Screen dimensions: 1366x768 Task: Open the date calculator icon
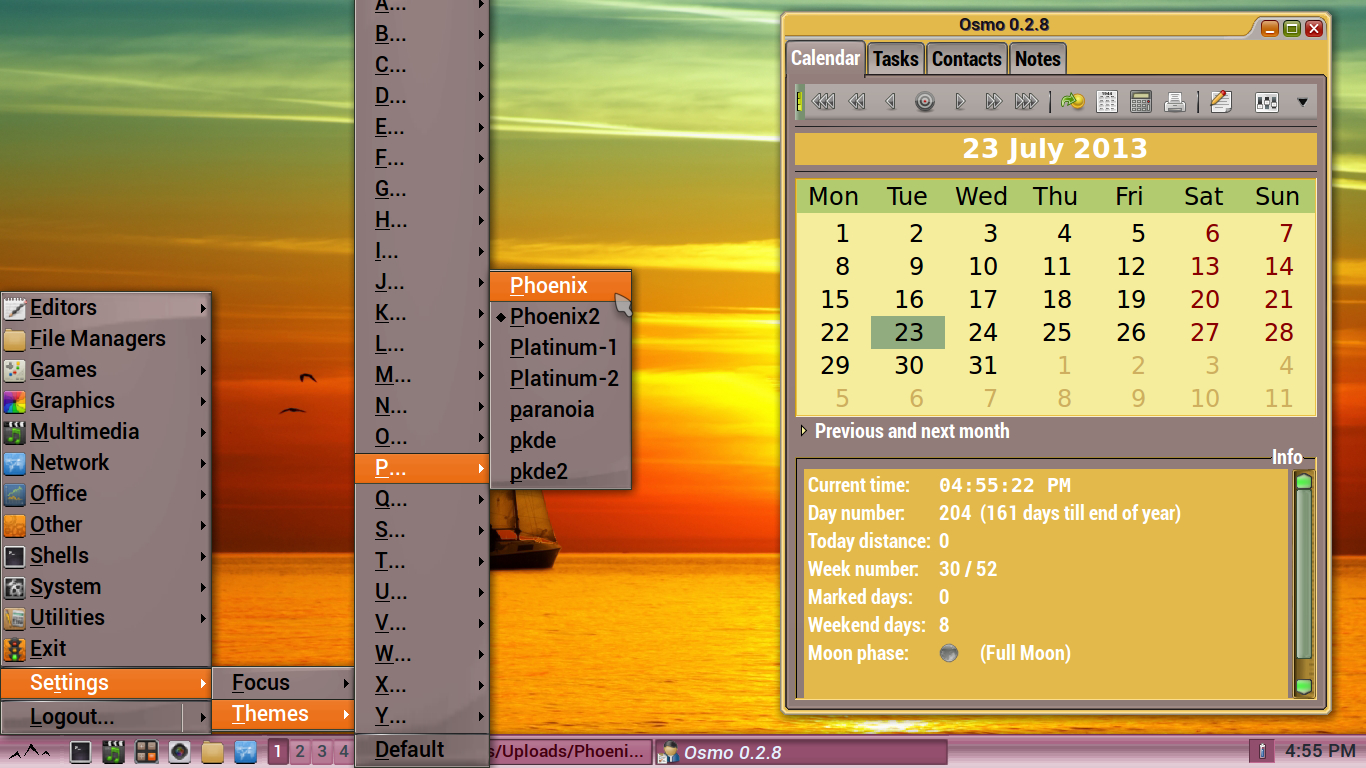pyautogui.click(x=1141, y=101)
